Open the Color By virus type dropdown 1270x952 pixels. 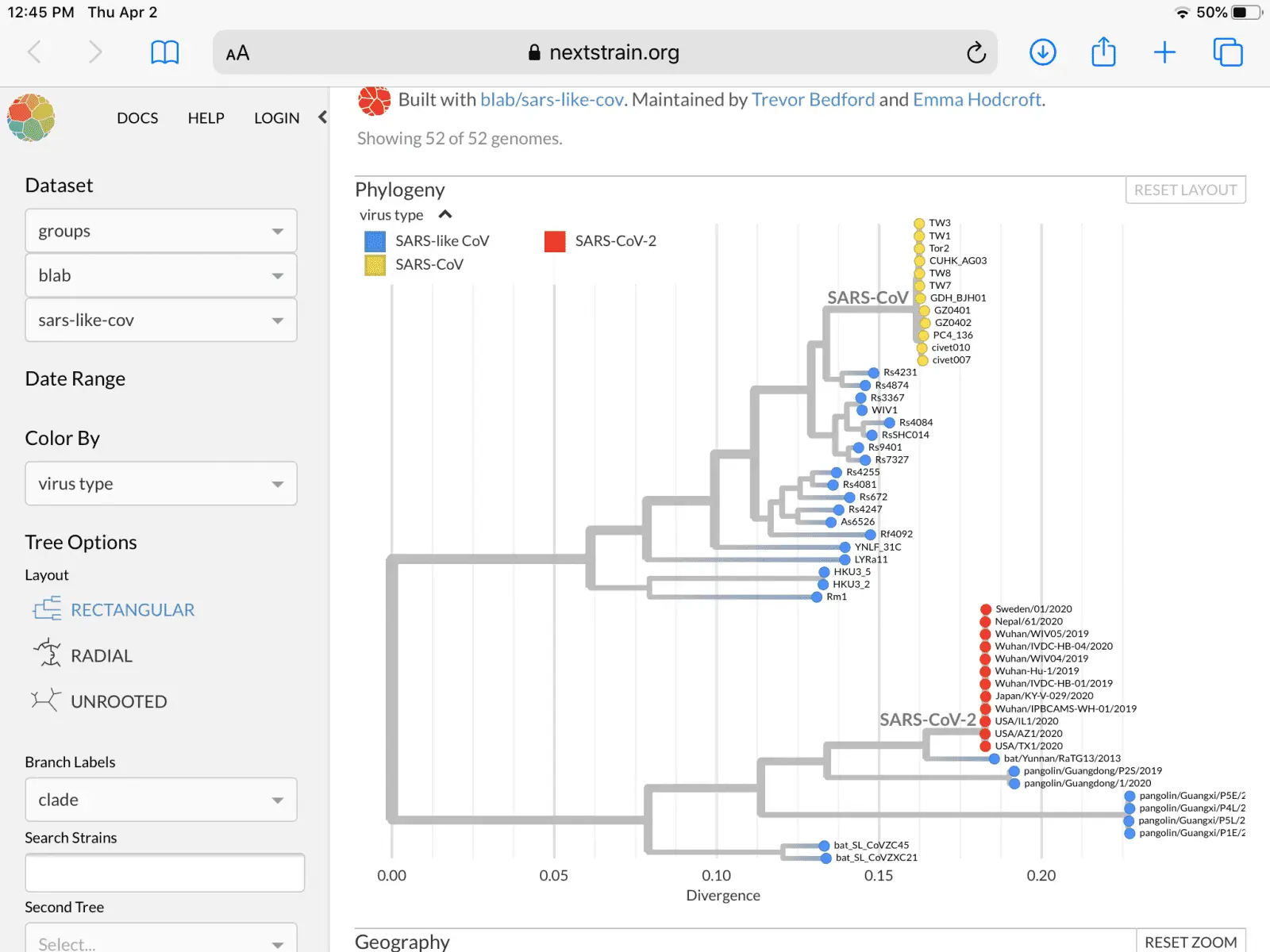coord(161,484)
